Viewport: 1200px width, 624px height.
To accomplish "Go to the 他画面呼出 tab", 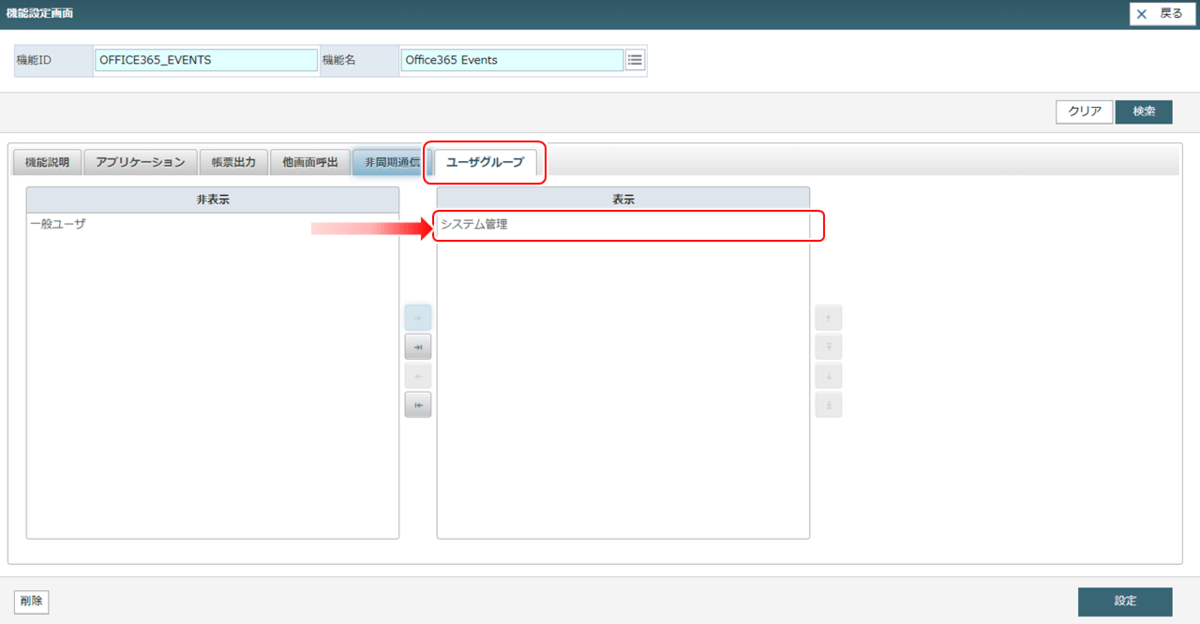I will (310, 162).
